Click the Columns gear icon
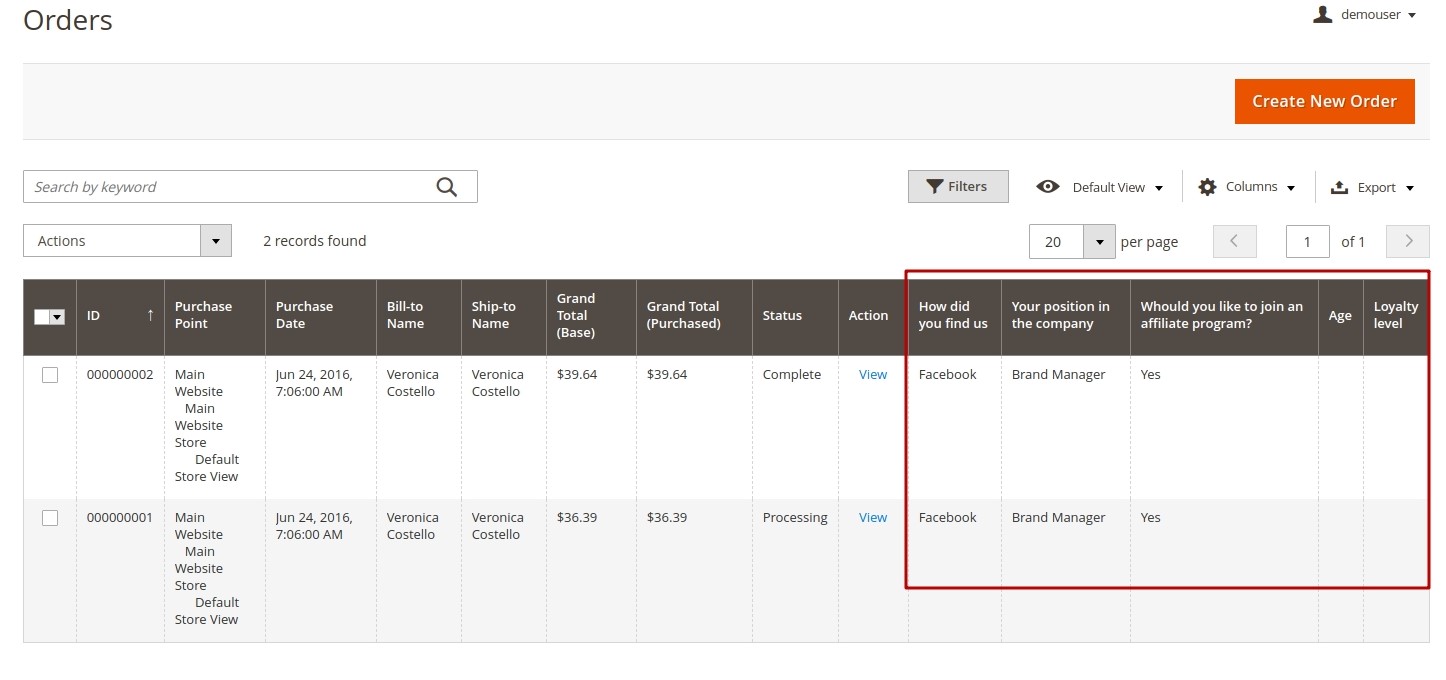Screen dimensions: 1446x680 [1207, 187]
